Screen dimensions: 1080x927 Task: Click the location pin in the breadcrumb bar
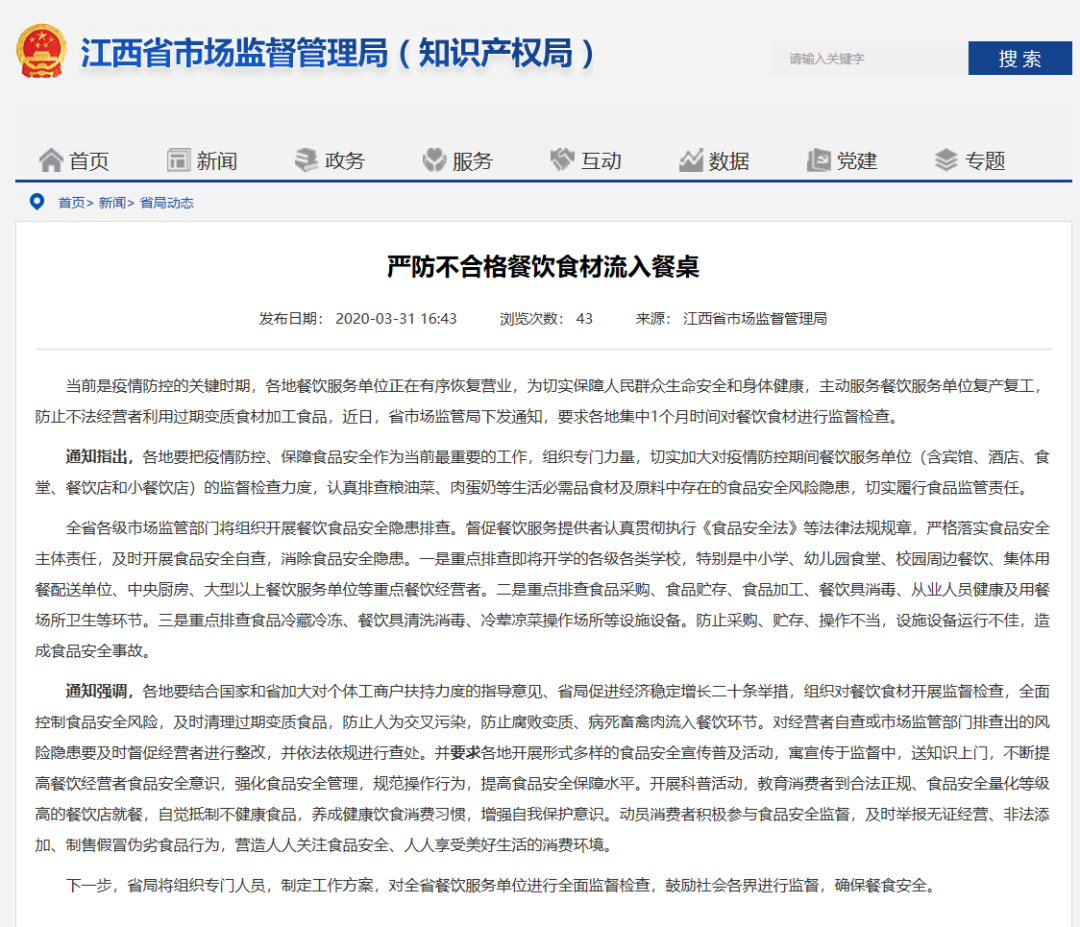38,202
